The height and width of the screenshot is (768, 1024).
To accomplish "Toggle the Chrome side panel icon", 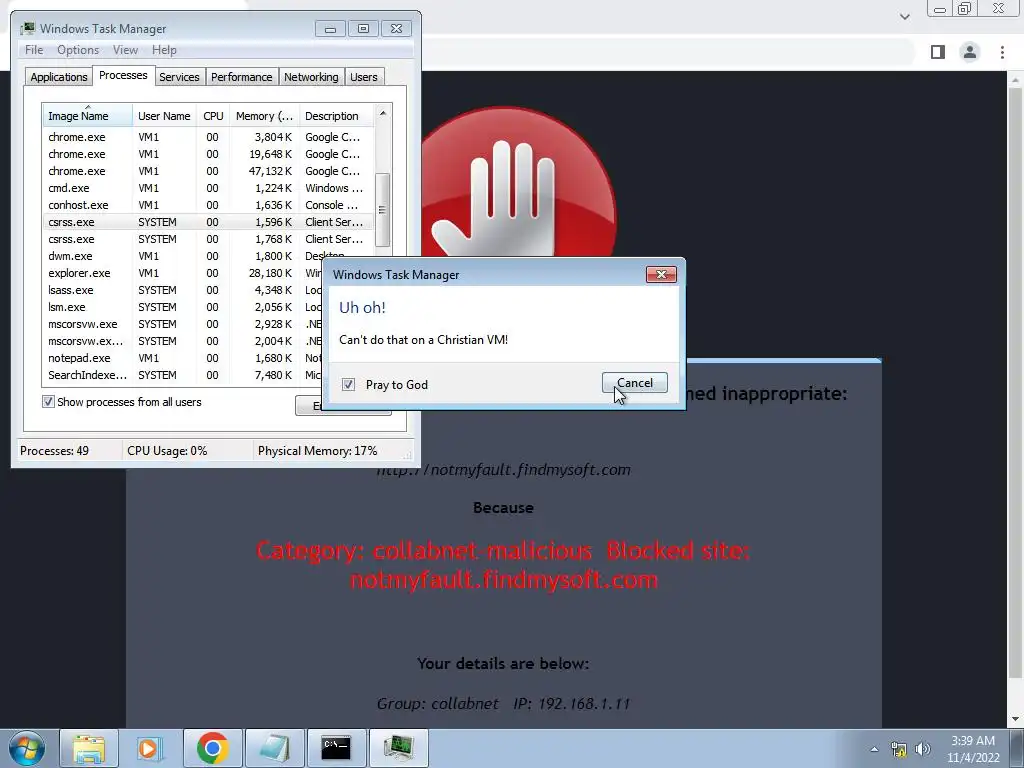I will (938, 52).
